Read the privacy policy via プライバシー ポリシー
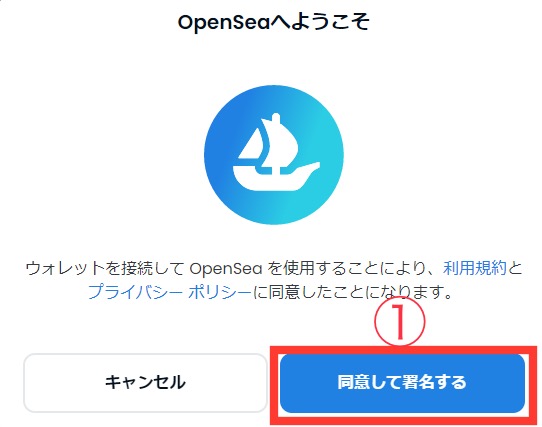The height and width of the screenshot is (427, 542). (x=170, y=292)
